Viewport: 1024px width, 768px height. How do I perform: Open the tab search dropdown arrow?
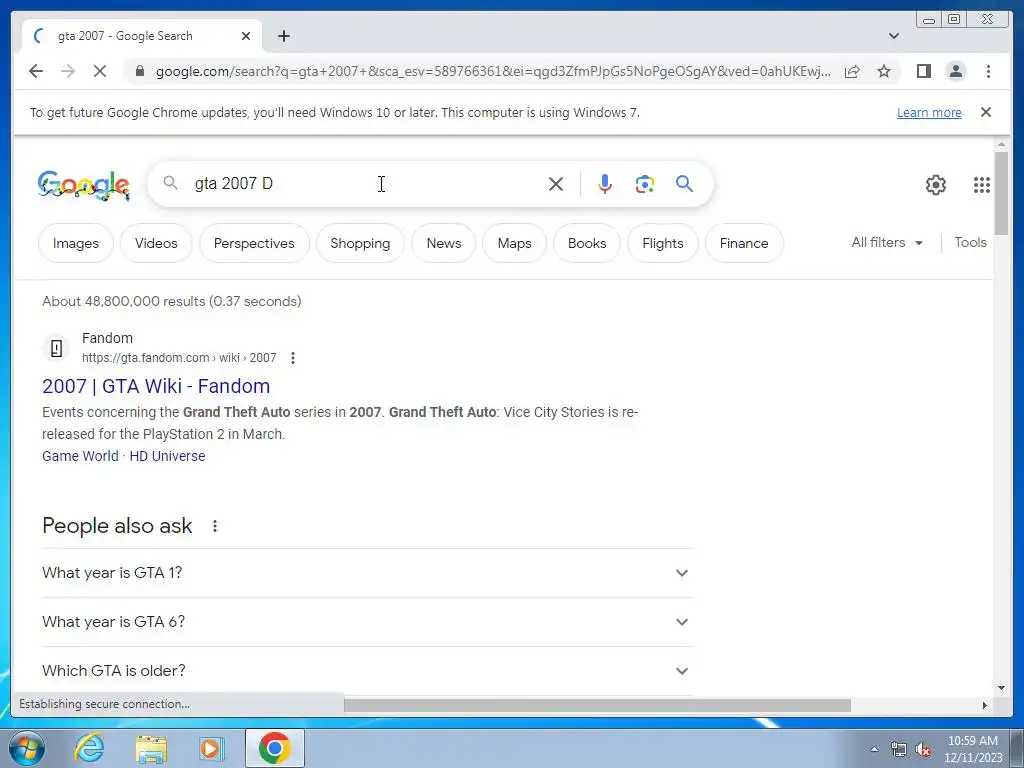pyautogui.click(x=893, y=36)
